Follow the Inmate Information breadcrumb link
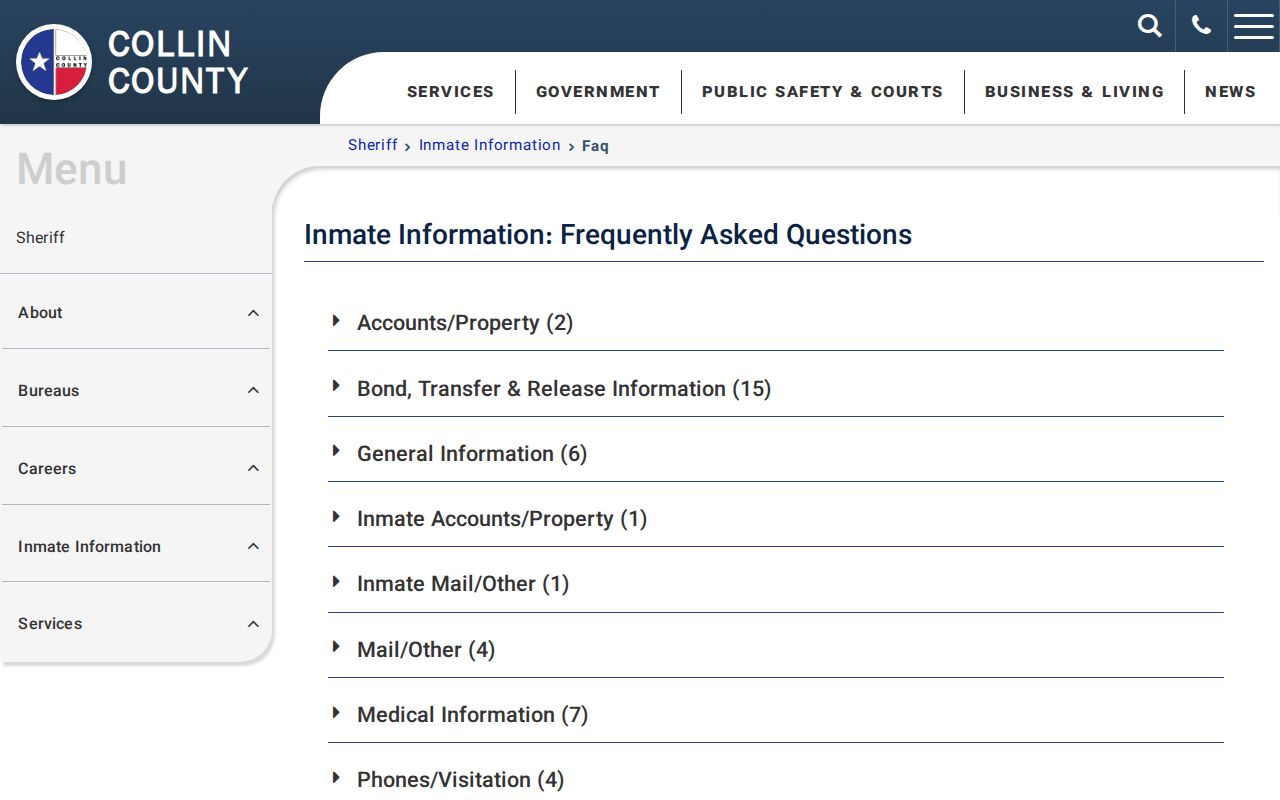Viewport: 1280px width, 800px height. click(x=490, y=145)
